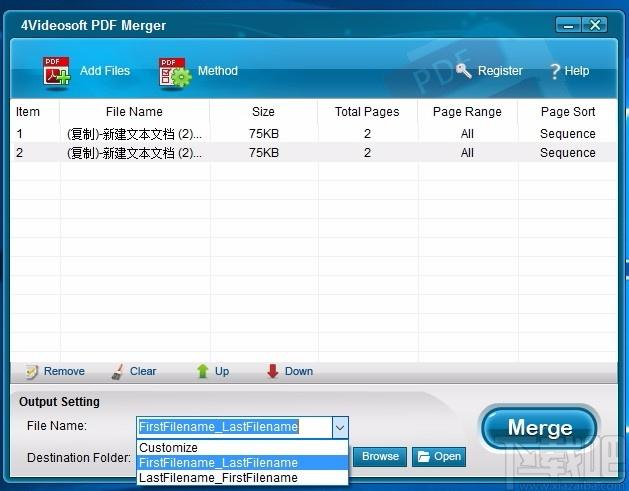Click item number 2 cell

[x=19, y=153]
